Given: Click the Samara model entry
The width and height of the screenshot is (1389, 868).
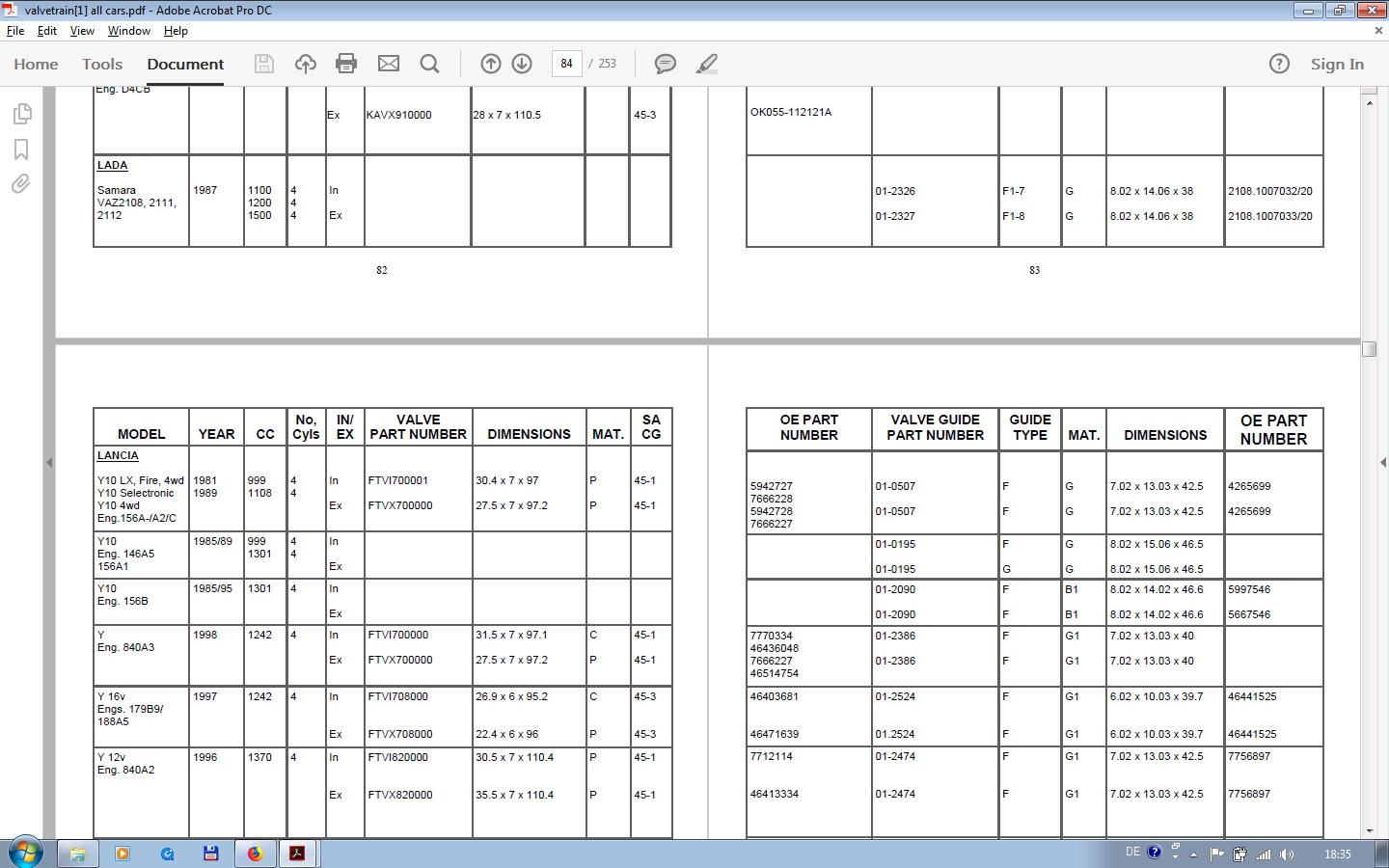Looking at the screenshot, I should click(x=117, y=190).
